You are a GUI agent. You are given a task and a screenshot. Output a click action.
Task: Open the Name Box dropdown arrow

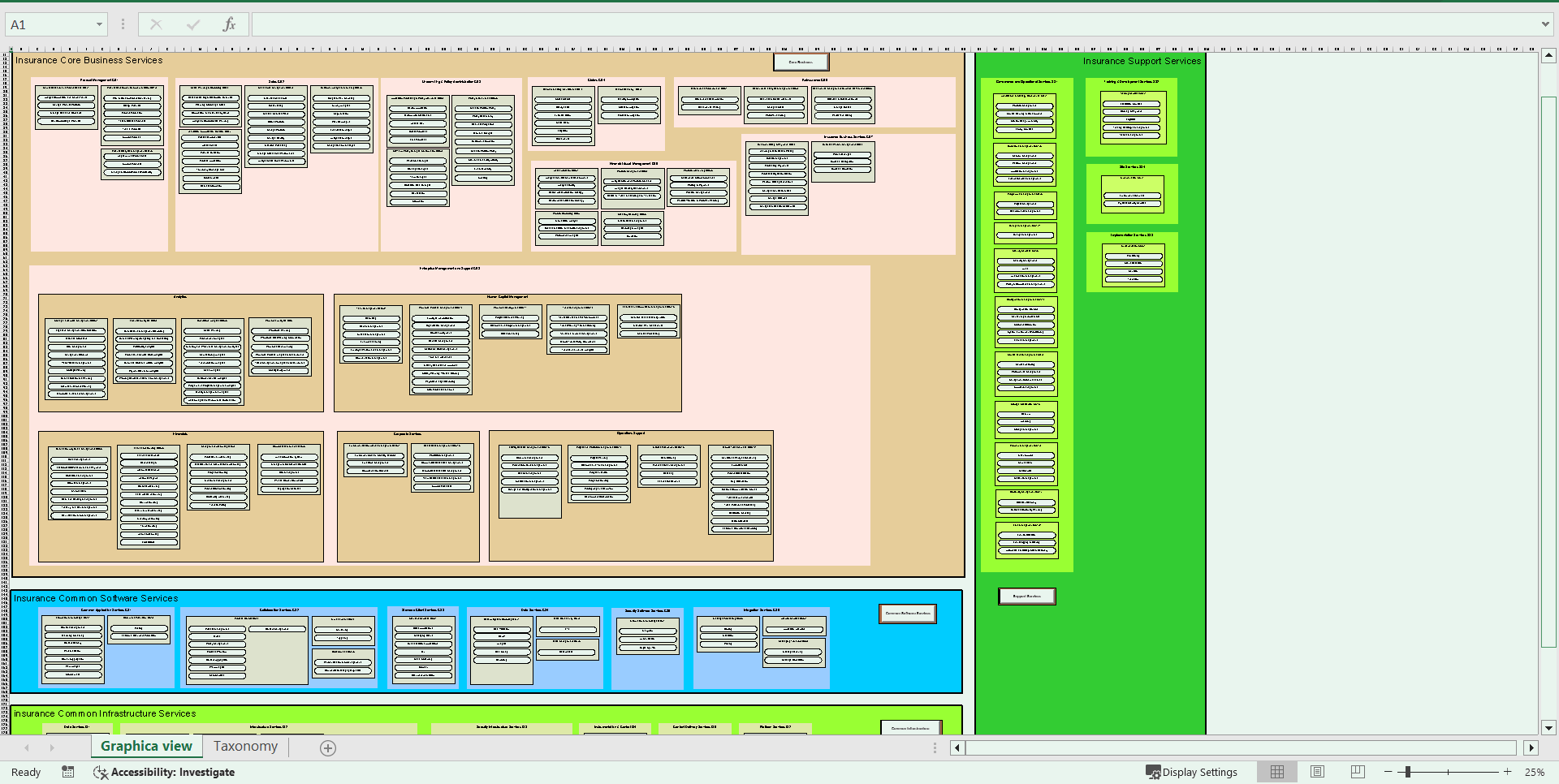[x=98, y=24]
